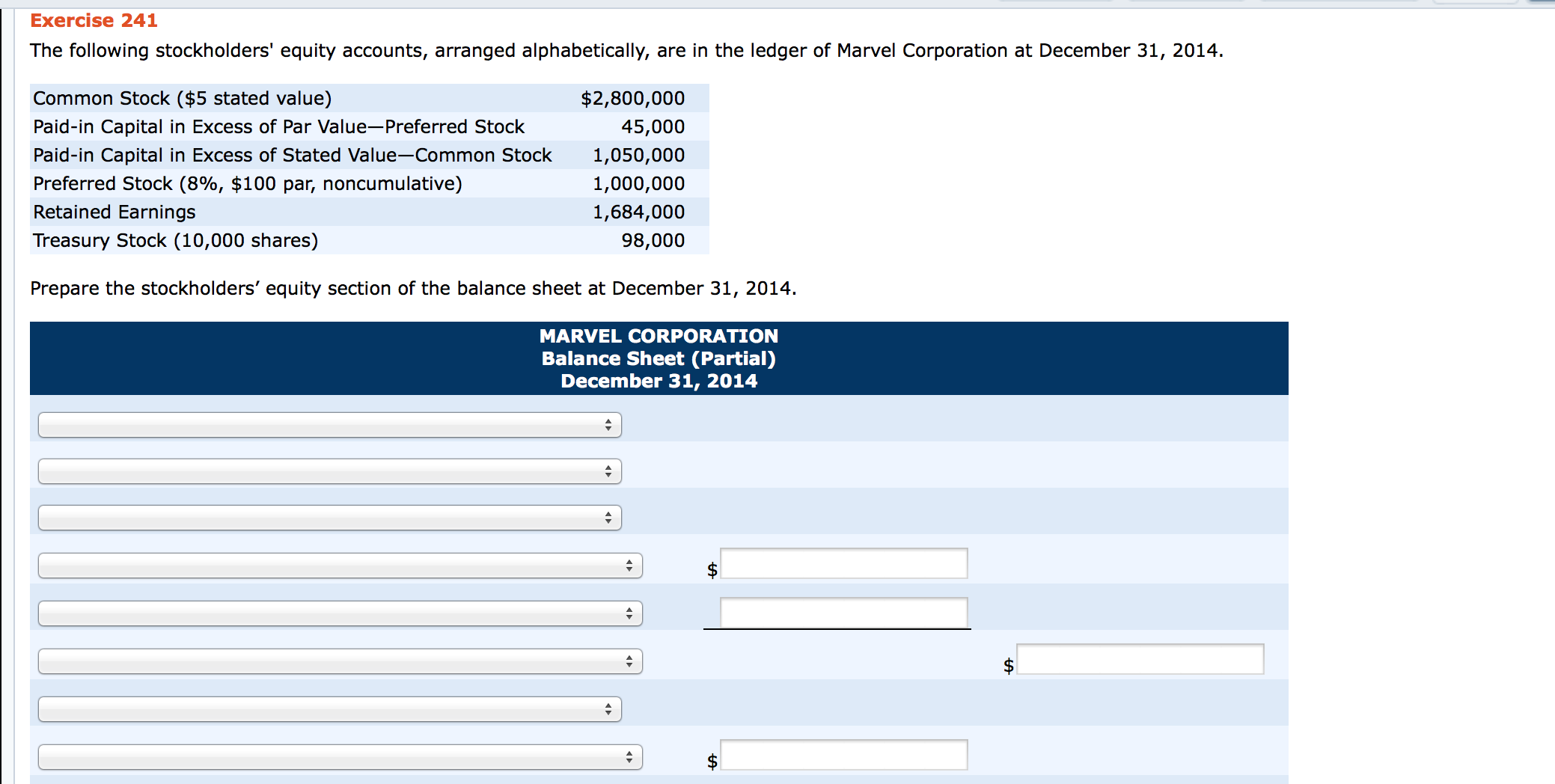Click amount field in eighth row
Viewport: 1555px width, 784px height.
click(x=844, y=755)
